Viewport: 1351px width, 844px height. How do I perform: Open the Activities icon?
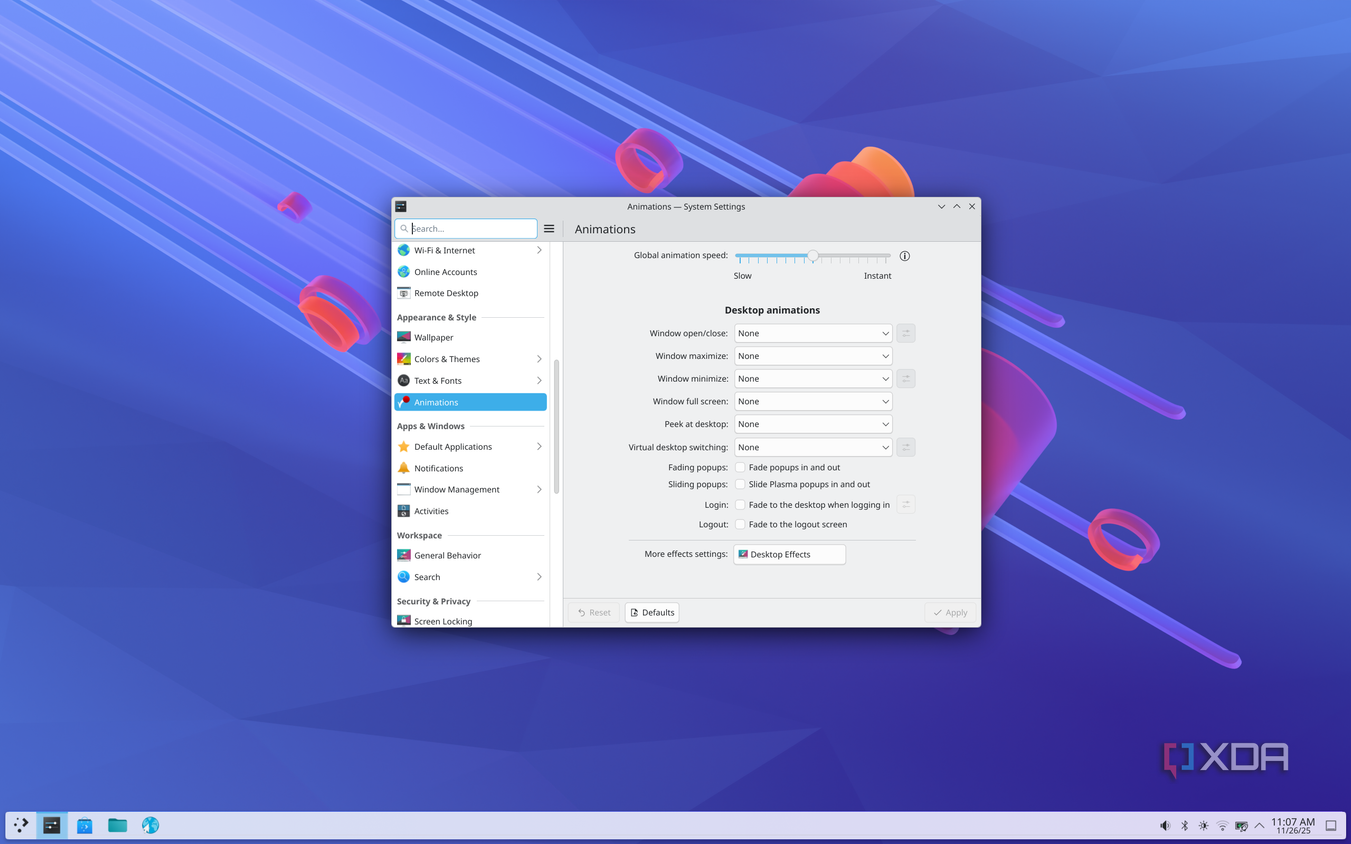pyautogui.click(x=404, y=511)
